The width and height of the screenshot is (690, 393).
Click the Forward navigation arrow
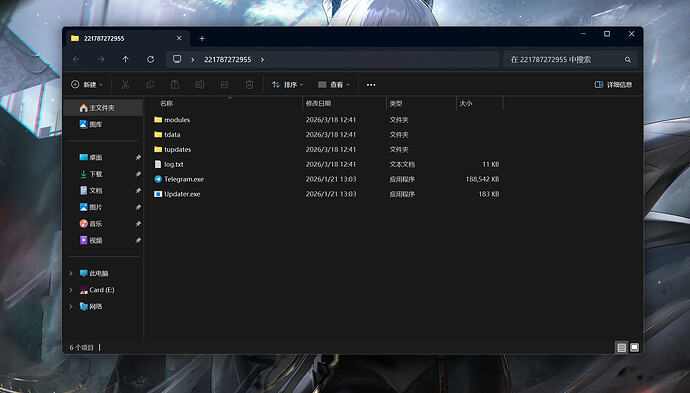(x=101, y=59)
